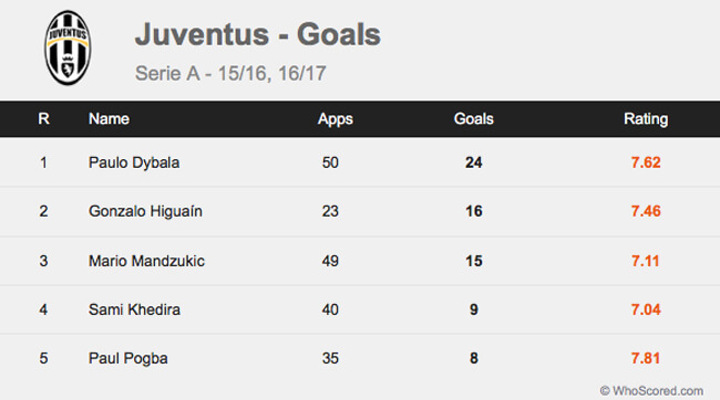Open Gonzalo Higuaín player name
720x400 pixels.
click(146, 211)
